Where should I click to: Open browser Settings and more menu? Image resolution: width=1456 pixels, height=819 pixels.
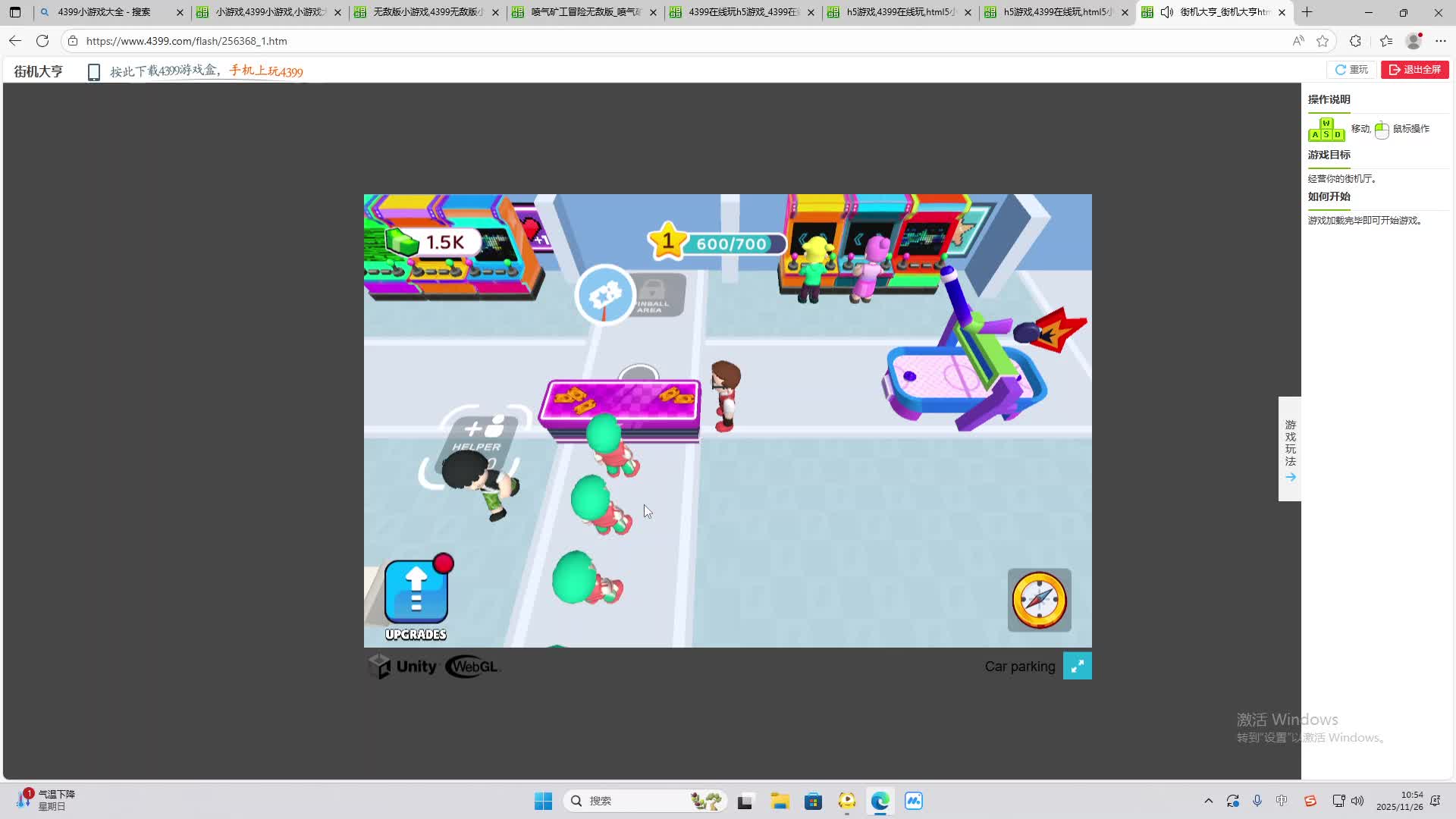1441,41
